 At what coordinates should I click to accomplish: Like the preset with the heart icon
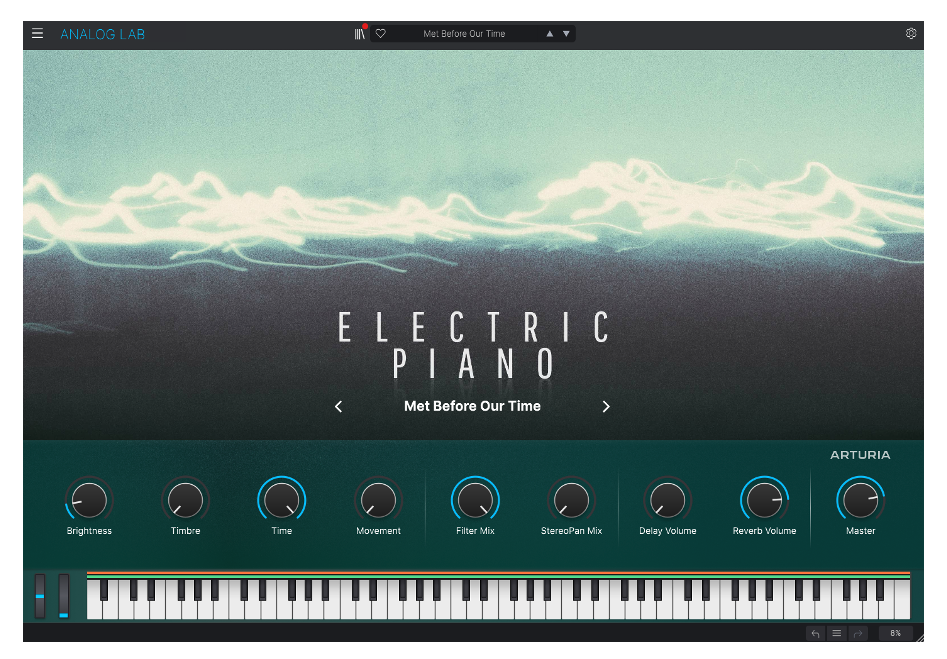[x=381, y=34]
